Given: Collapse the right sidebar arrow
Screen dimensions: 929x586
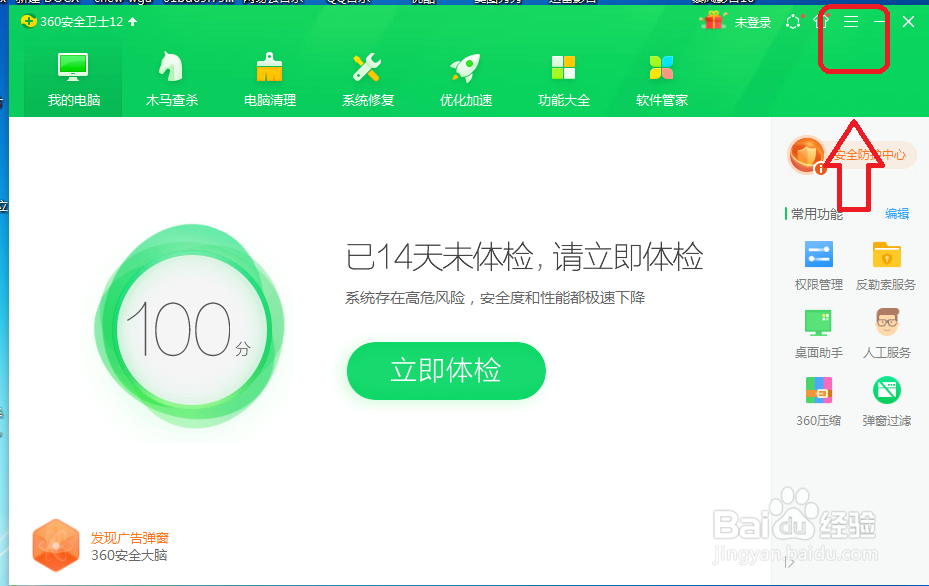Looking at the screenshot, I should [789, 562].
